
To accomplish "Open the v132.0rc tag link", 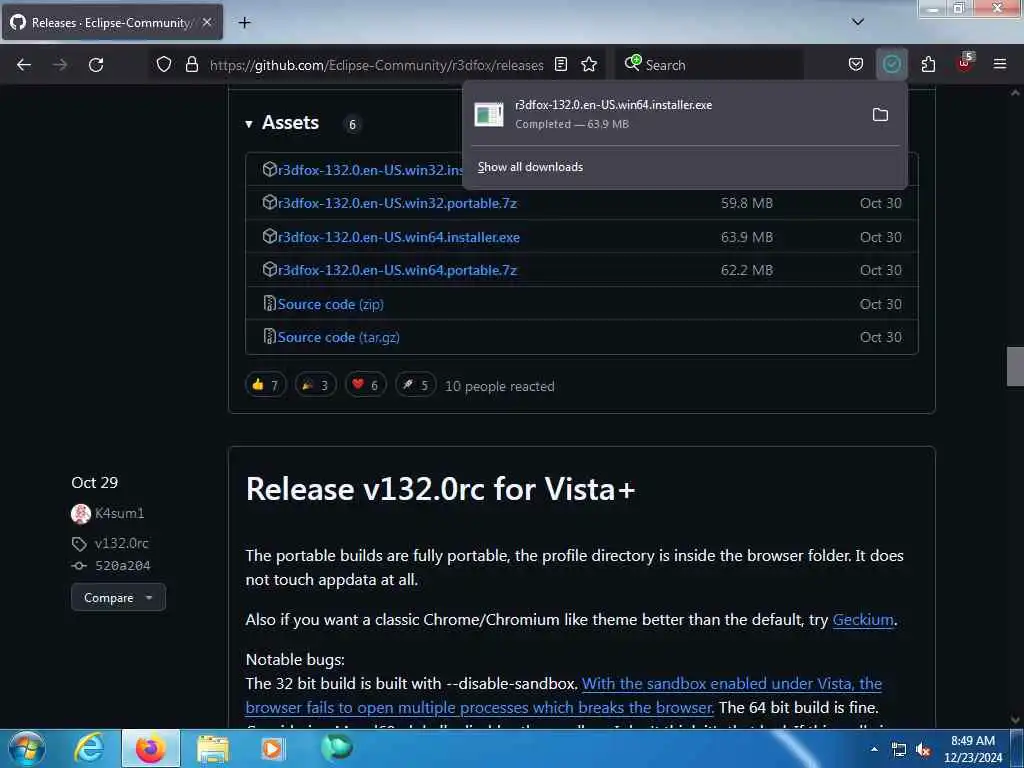I will point(121,543).
